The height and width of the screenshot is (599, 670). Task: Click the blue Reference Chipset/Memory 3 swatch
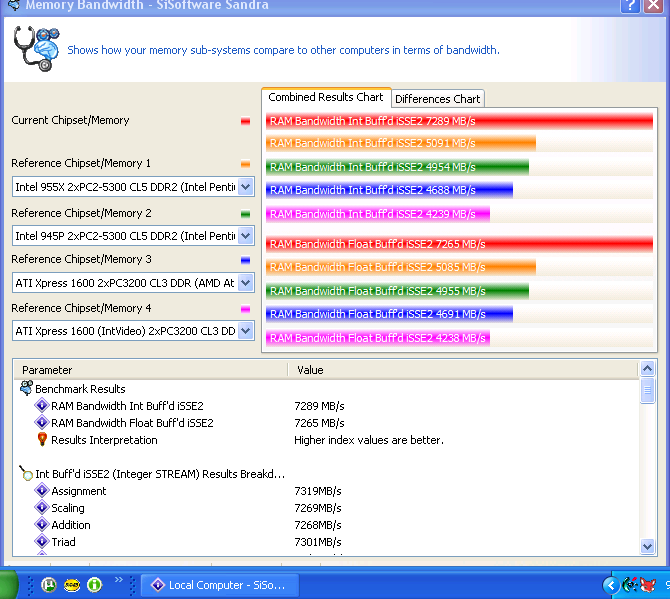click(x=245, y=260)
